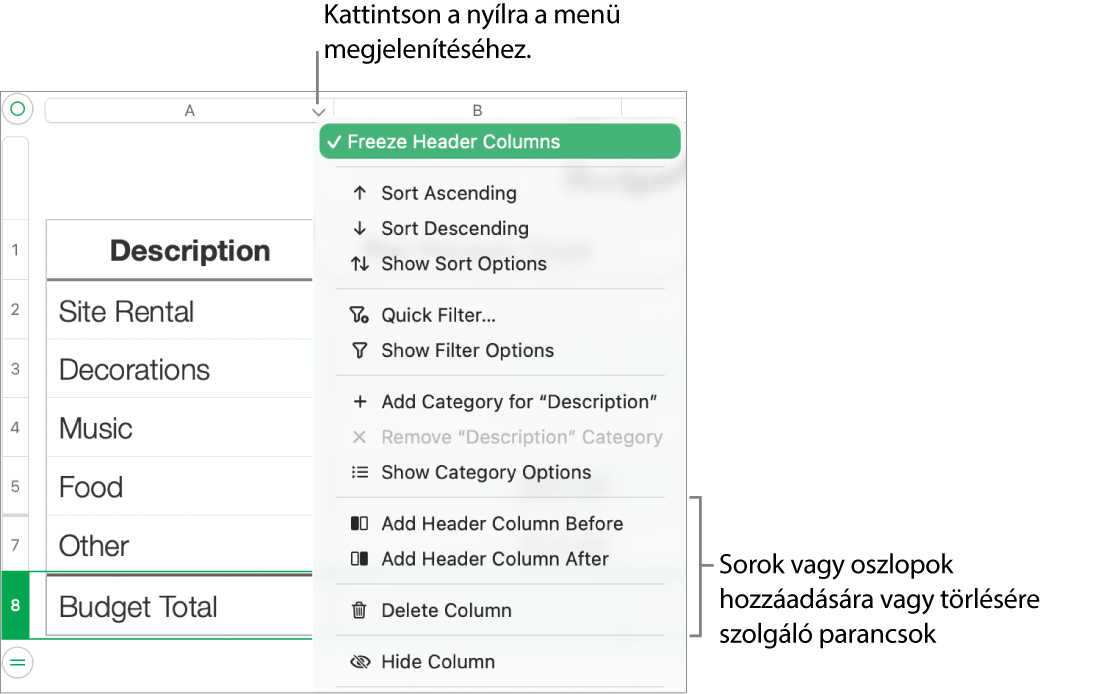Click the Show Category Options list icon

coord(360,472)
